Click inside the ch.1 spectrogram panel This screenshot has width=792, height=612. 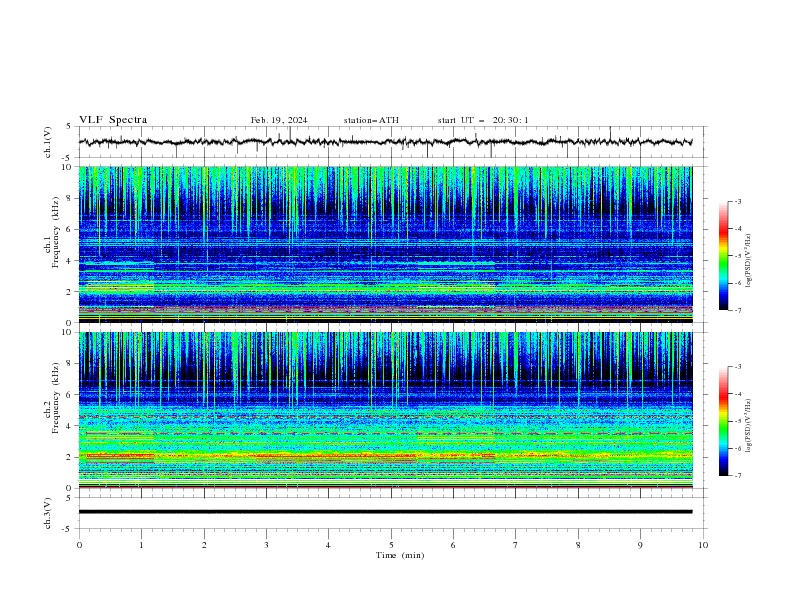(385, 244)
